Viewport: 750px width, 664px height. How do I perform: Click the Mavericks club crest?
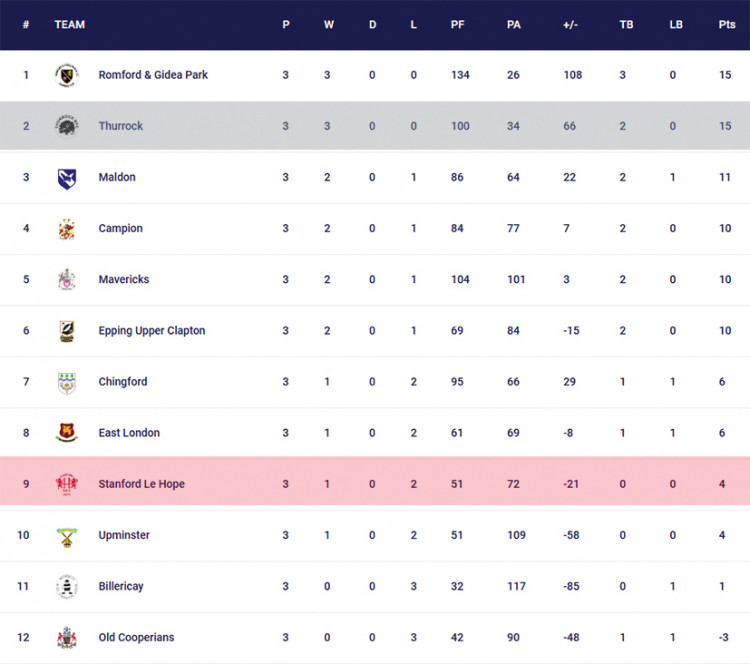click(67, 279)
